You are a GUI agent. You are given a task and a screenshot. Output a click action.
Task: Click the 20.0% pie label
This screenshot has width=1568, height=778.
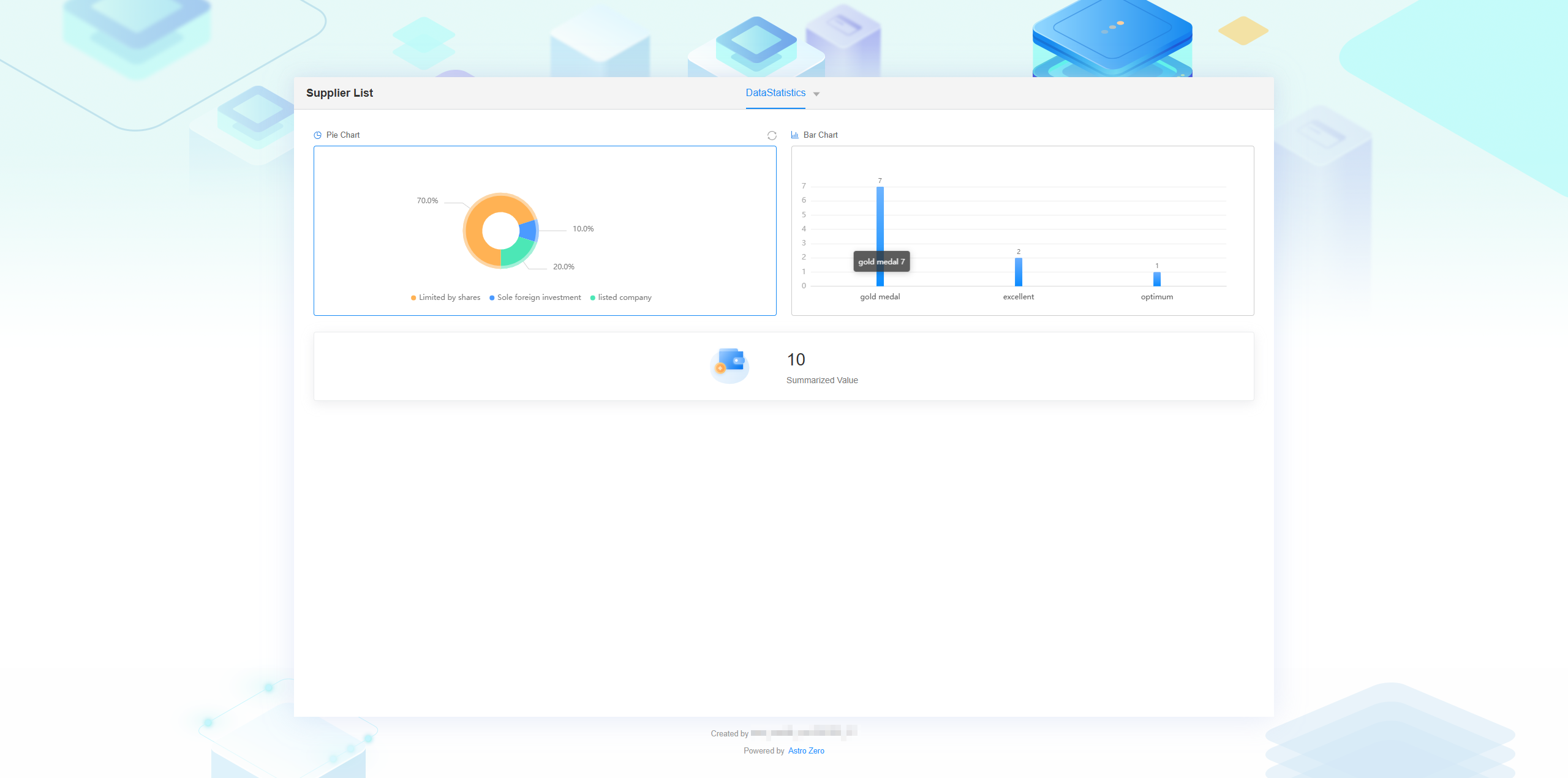click(x=563, y=267)
